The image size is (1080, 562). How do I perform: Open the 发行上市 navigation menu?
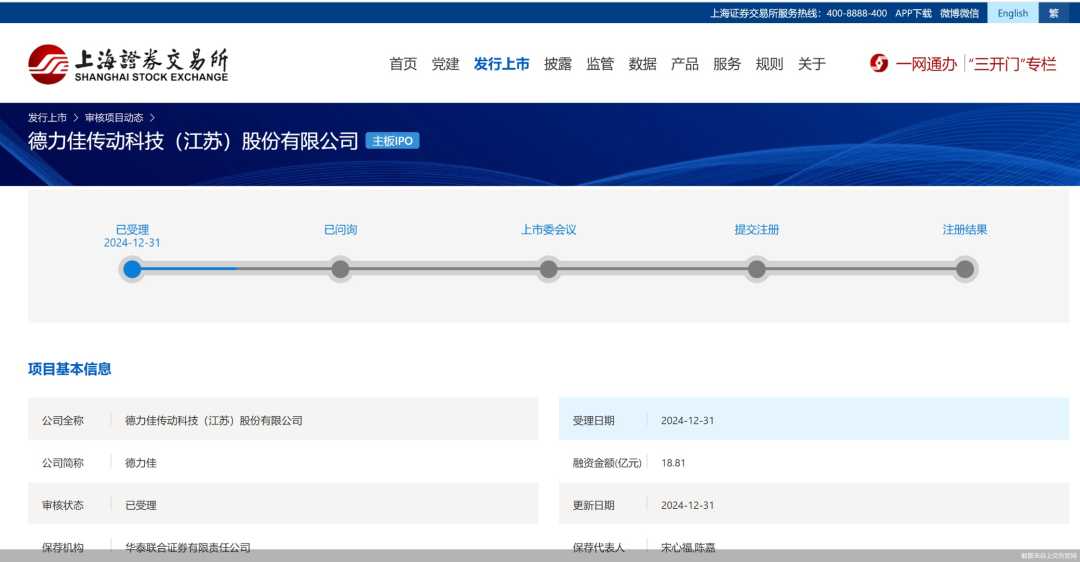(x=501, y=64)
